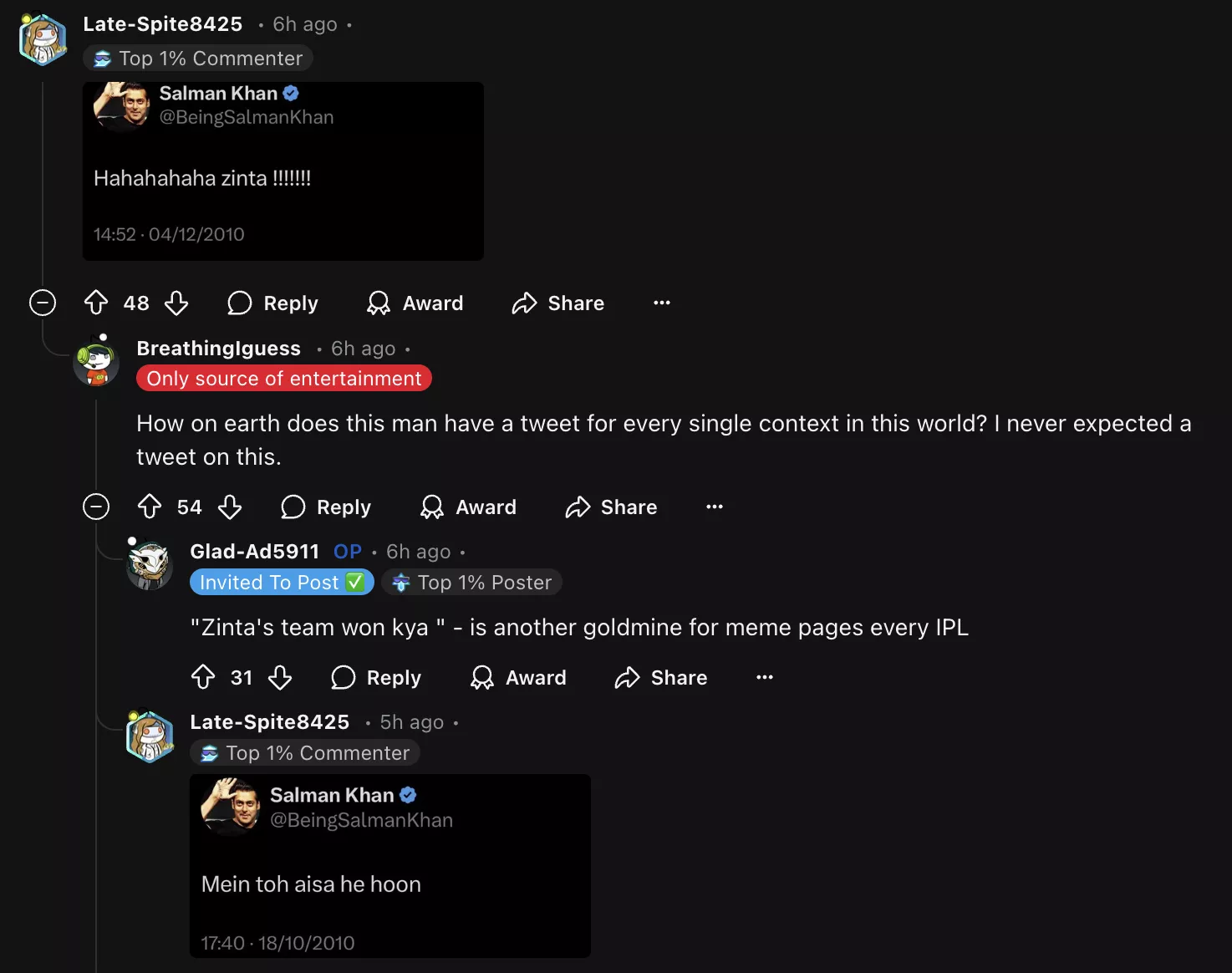This screenshot has width=1232, height=973.
Task: Click the 'Only source of entertainment' red flair
Action: point(284,379)
